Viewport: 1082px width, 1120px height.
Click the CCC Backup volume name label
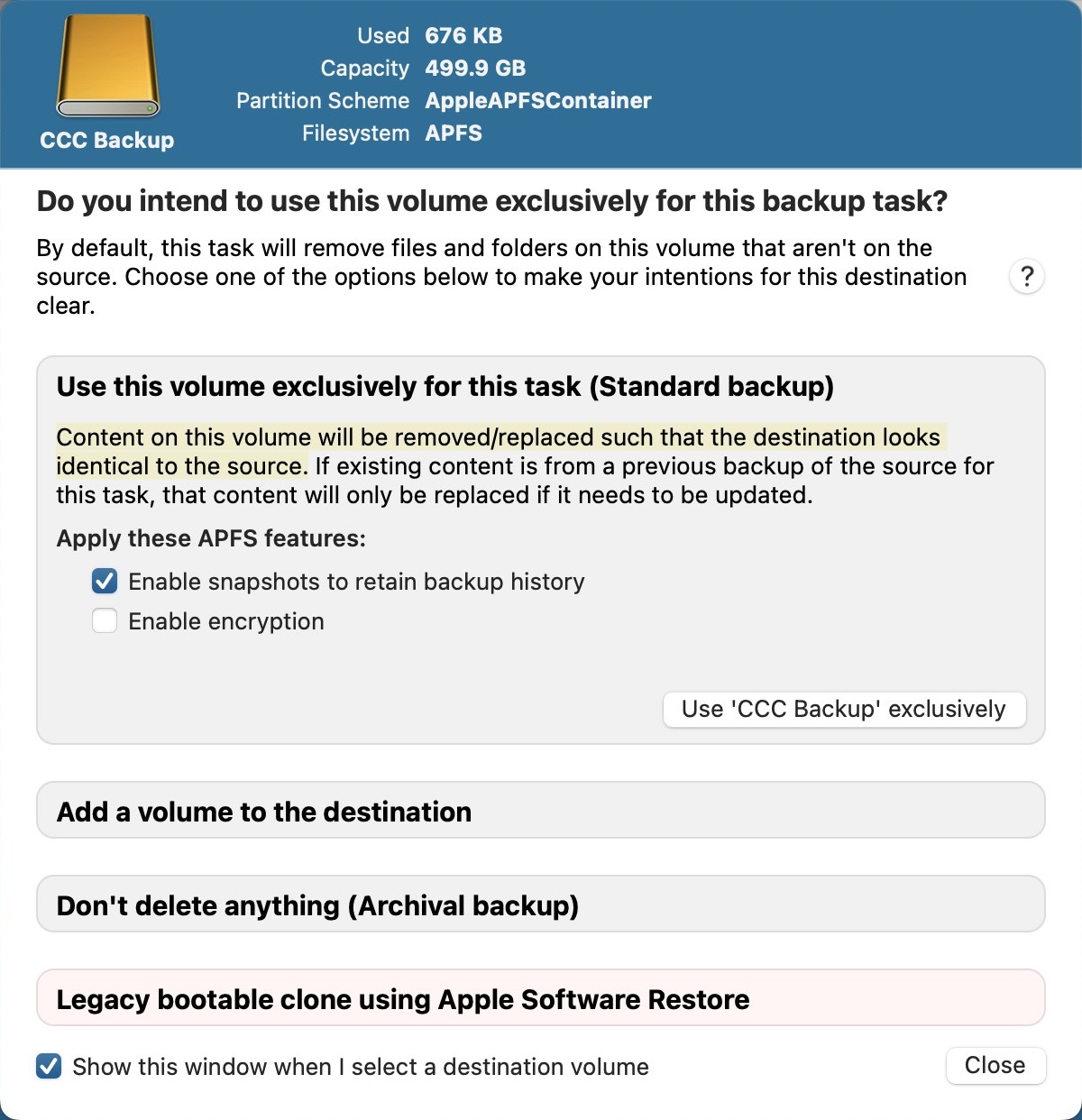point(106,140)
